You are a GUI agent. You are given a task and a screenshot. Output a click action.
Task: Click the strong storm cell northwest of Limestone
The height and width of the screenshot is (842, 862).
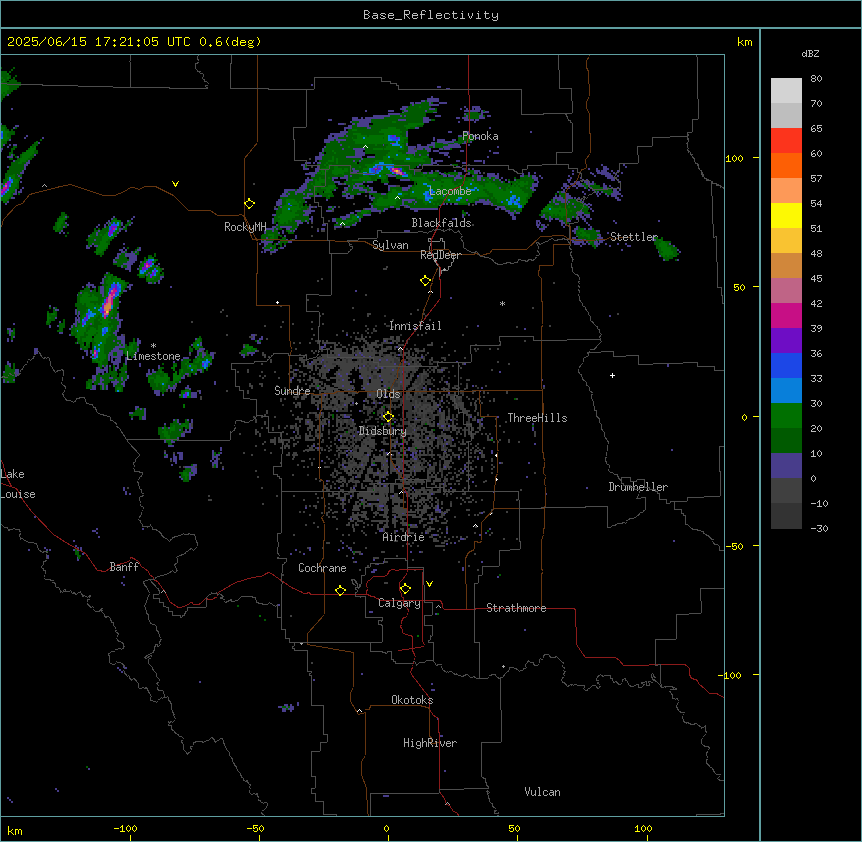tap(110, 301)
